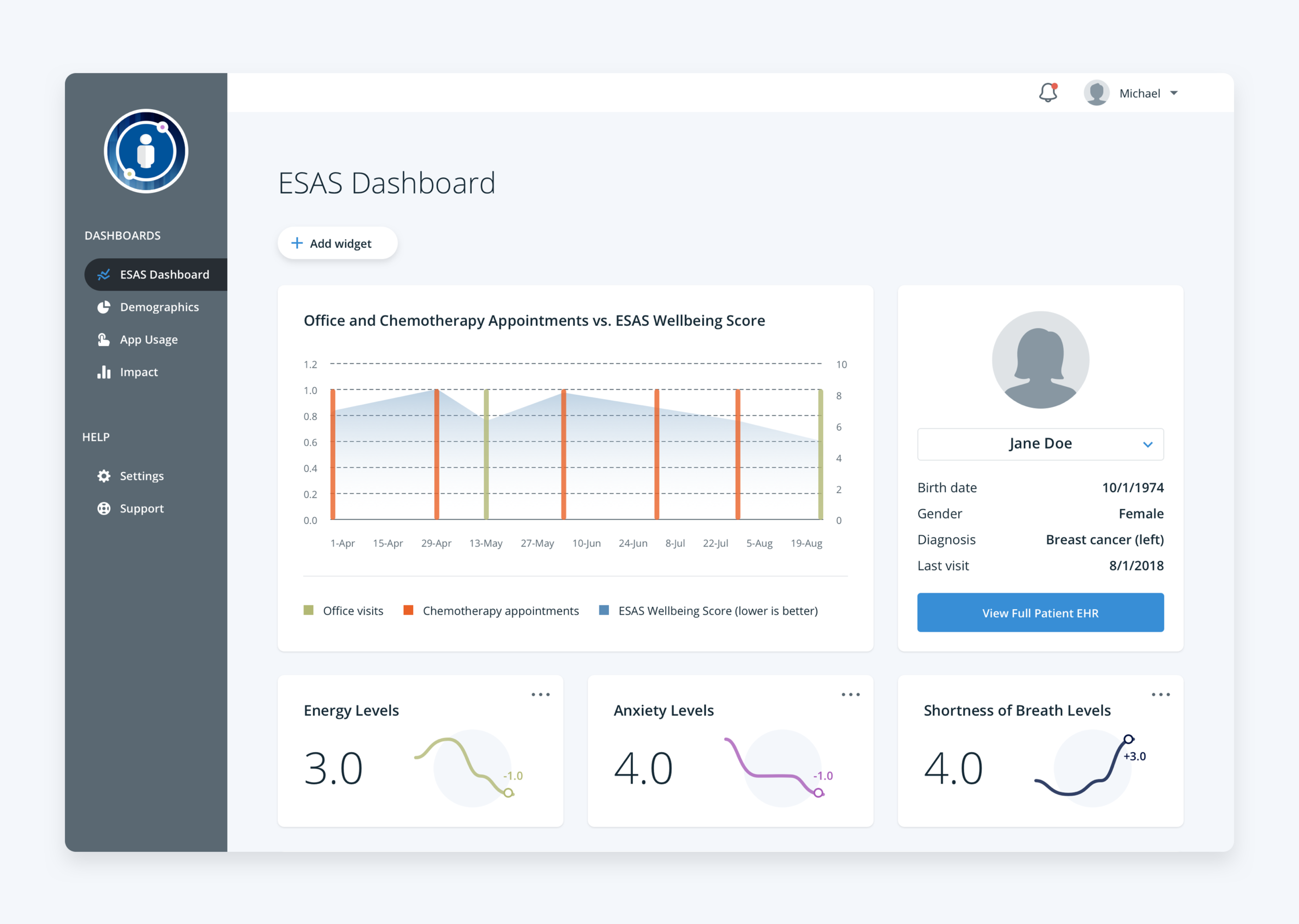Viewport: 1299px width, 924px height.
Task: Click the Office visits legend label
Action: pos(353,611)
